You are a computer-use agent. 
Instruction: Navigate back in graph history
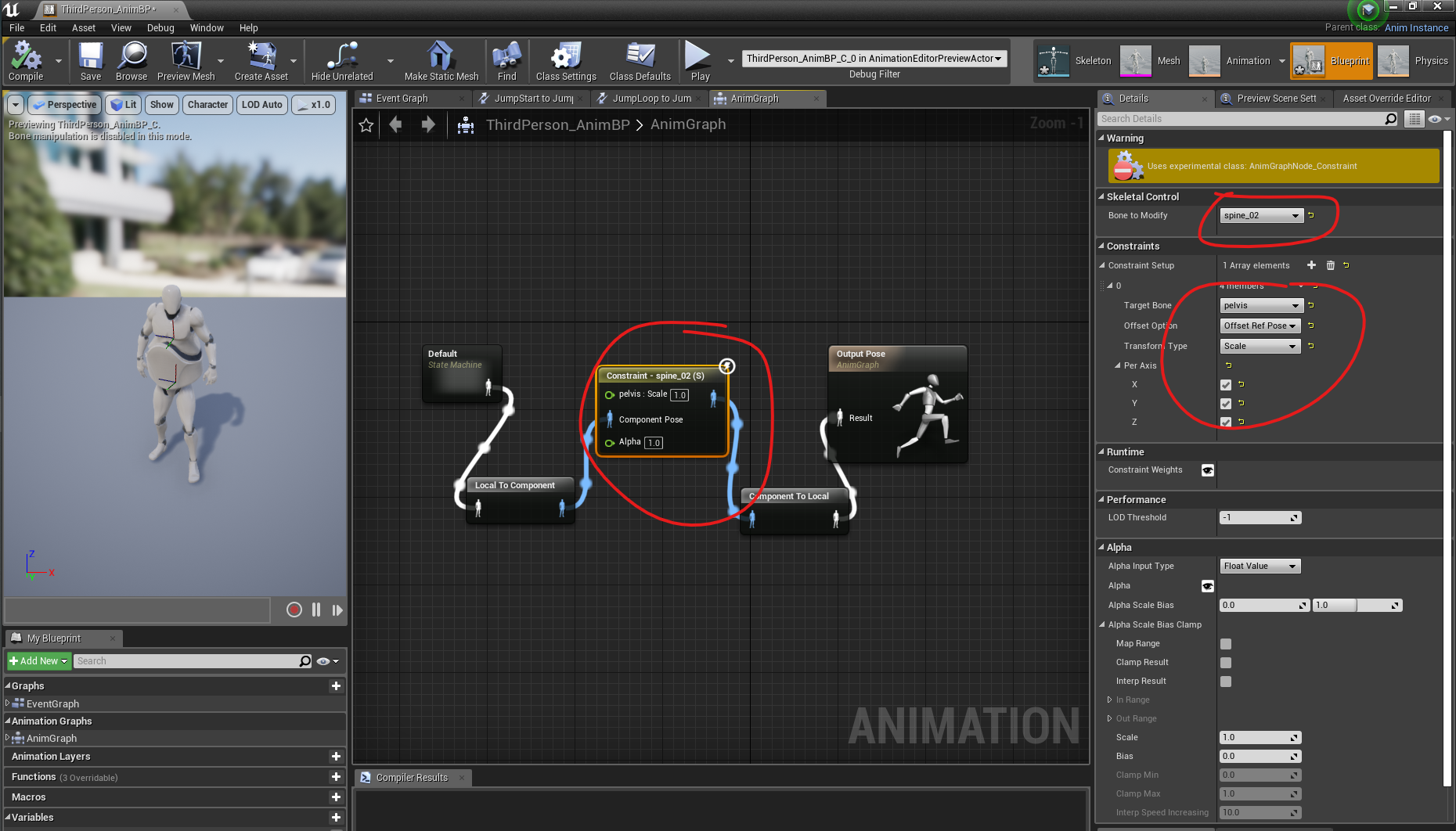tap(396, 125)
